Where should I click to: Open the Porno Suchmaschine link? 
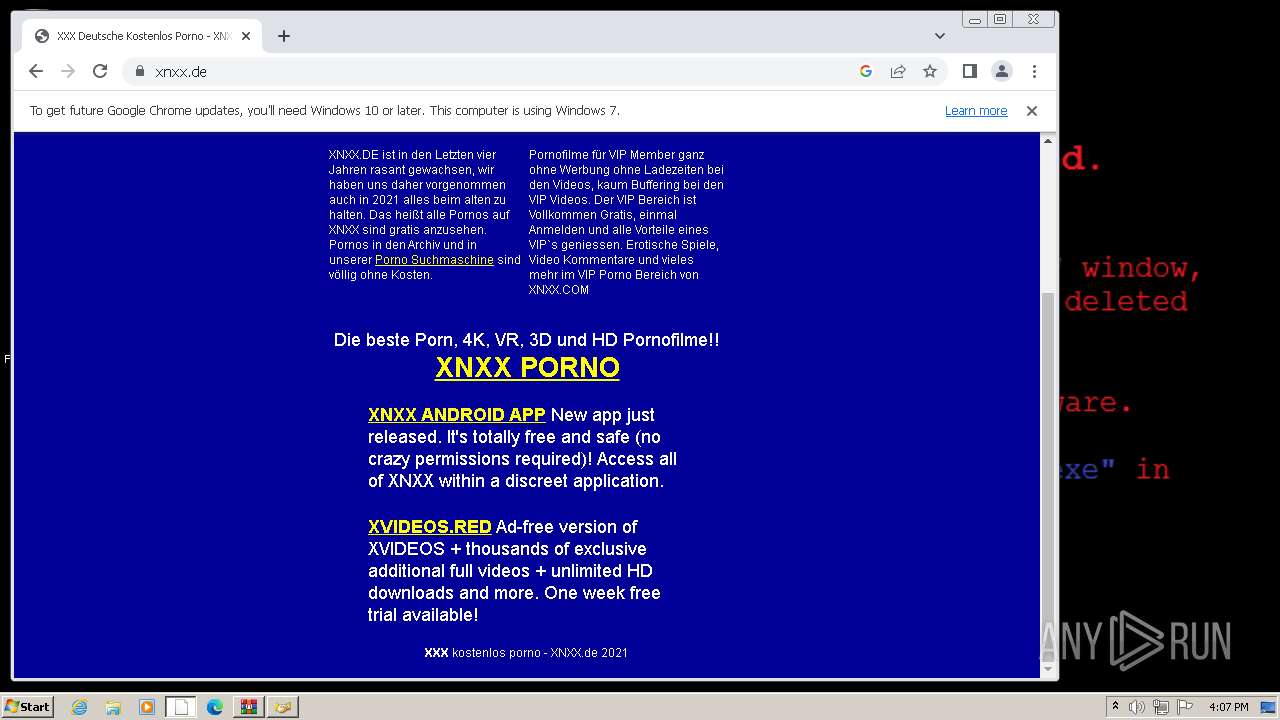(434, 260)
